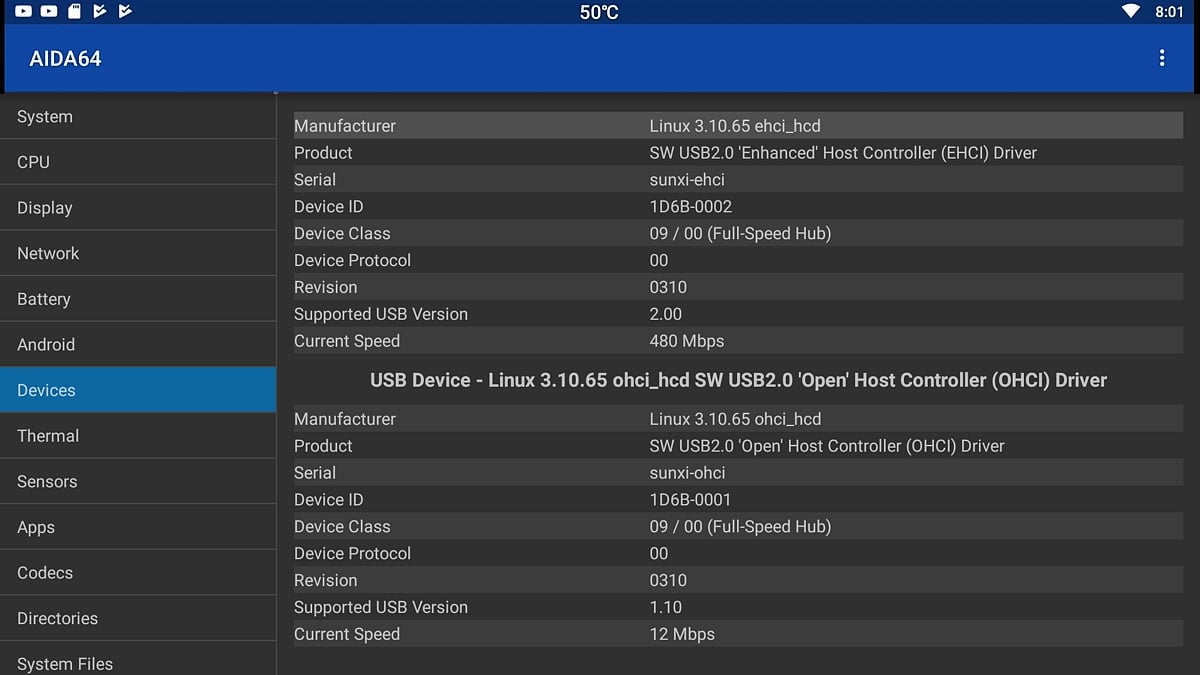
Task: Tap the SD card notification icon
Action: 74,12
